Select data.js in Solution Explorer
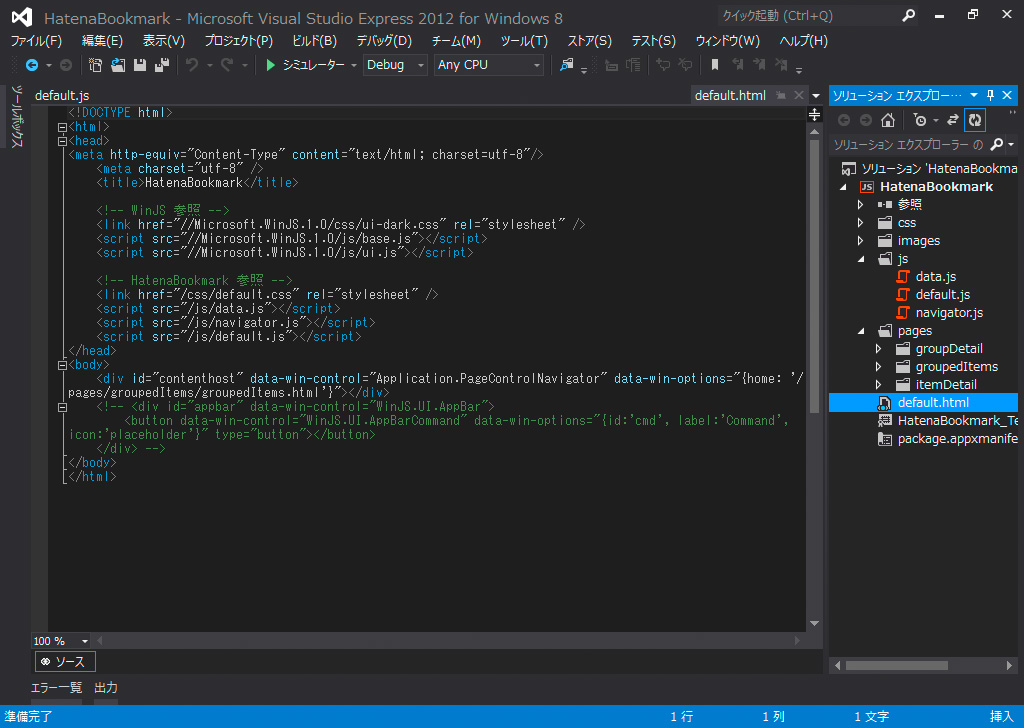 (x=935, y=277)
